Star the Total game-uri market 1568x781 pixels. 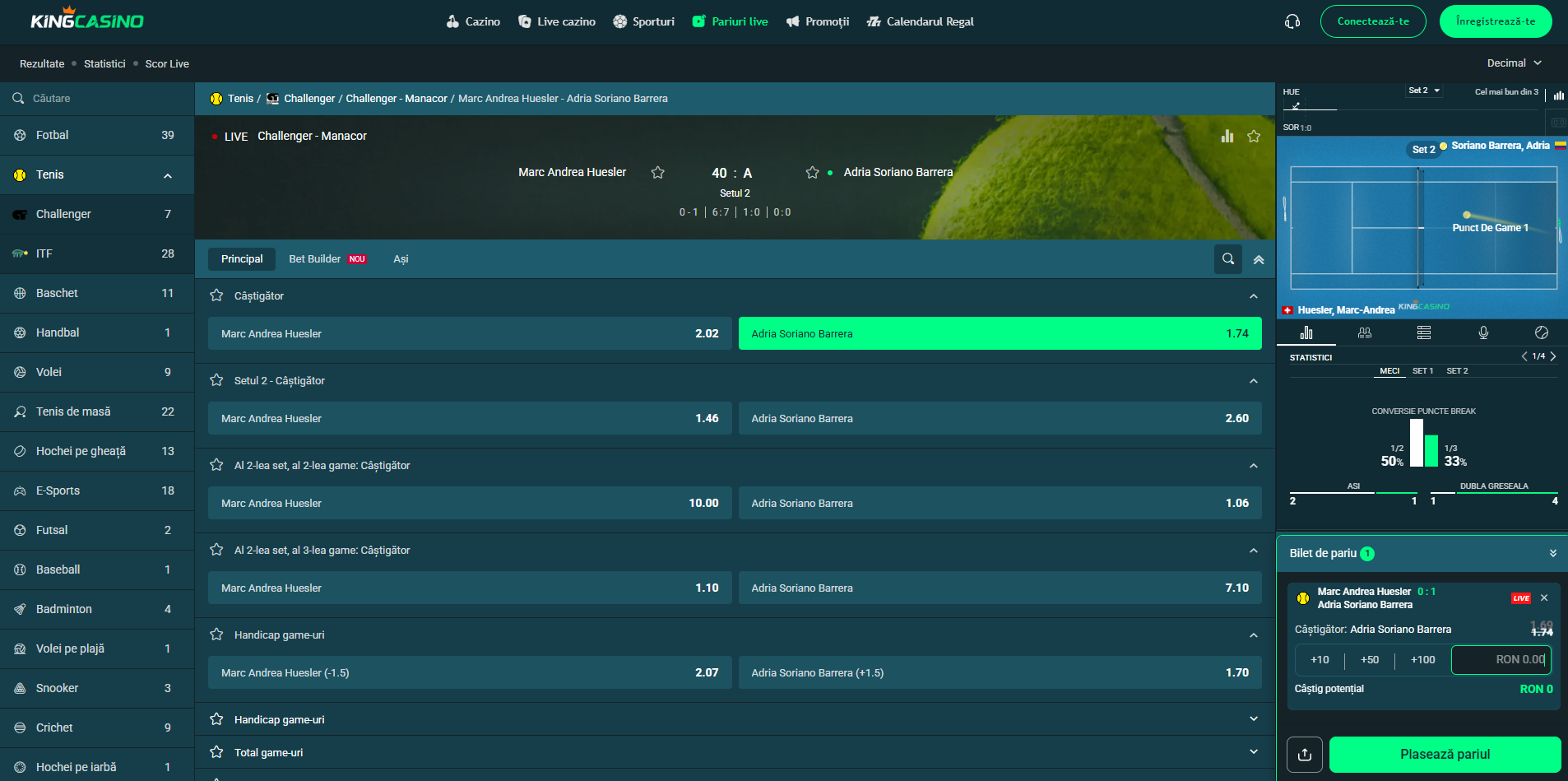tap(216, 752)
